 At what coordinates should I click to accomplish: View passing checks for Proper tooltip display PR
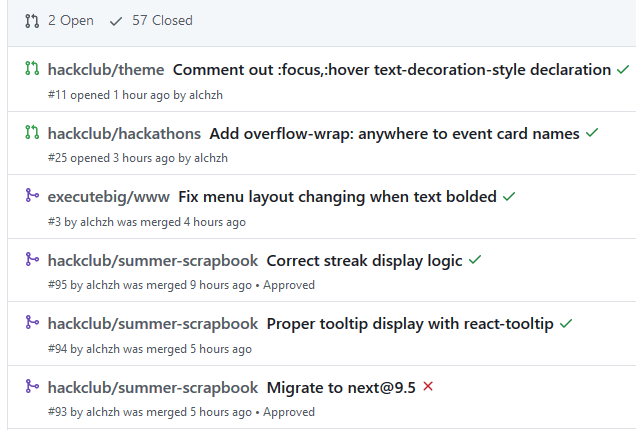(566, 324)
